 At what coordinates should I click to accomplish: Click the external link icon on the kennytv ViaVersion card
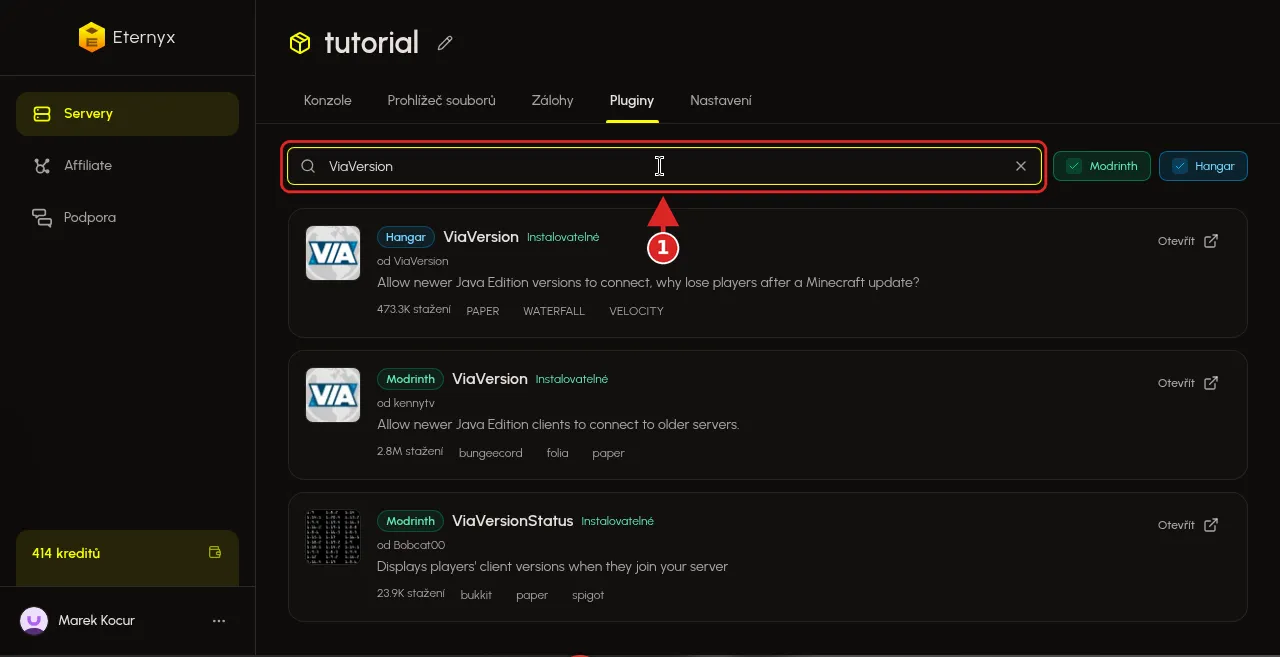pos(1211,383)
